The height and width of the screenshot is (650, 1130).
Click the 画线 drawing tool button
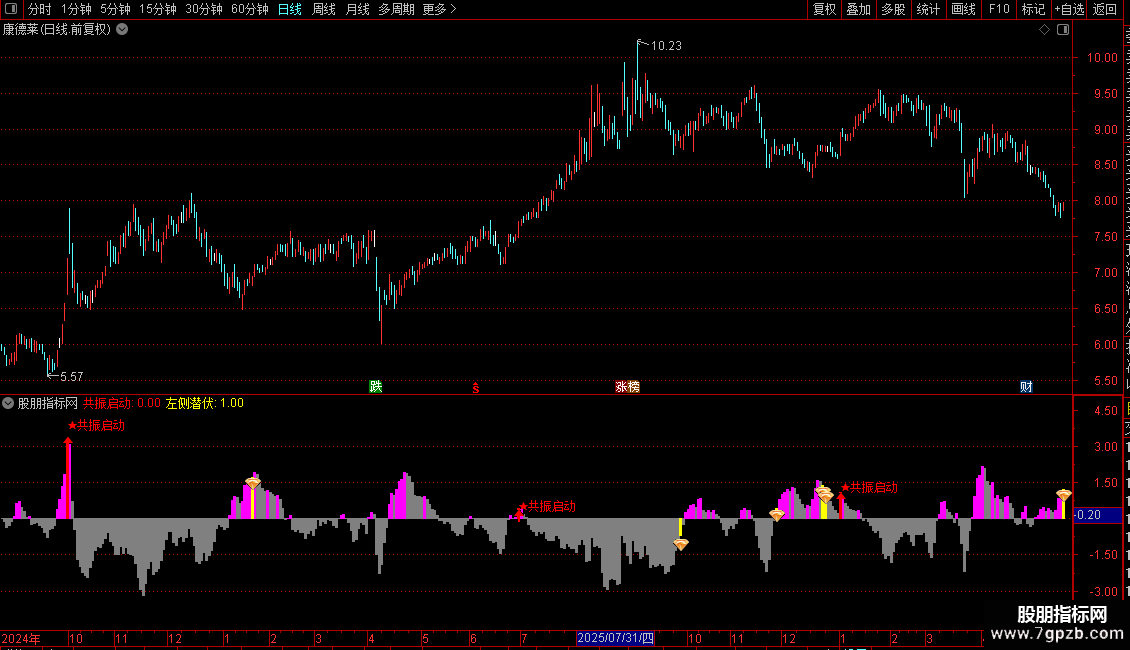click(x=964, y=9)
